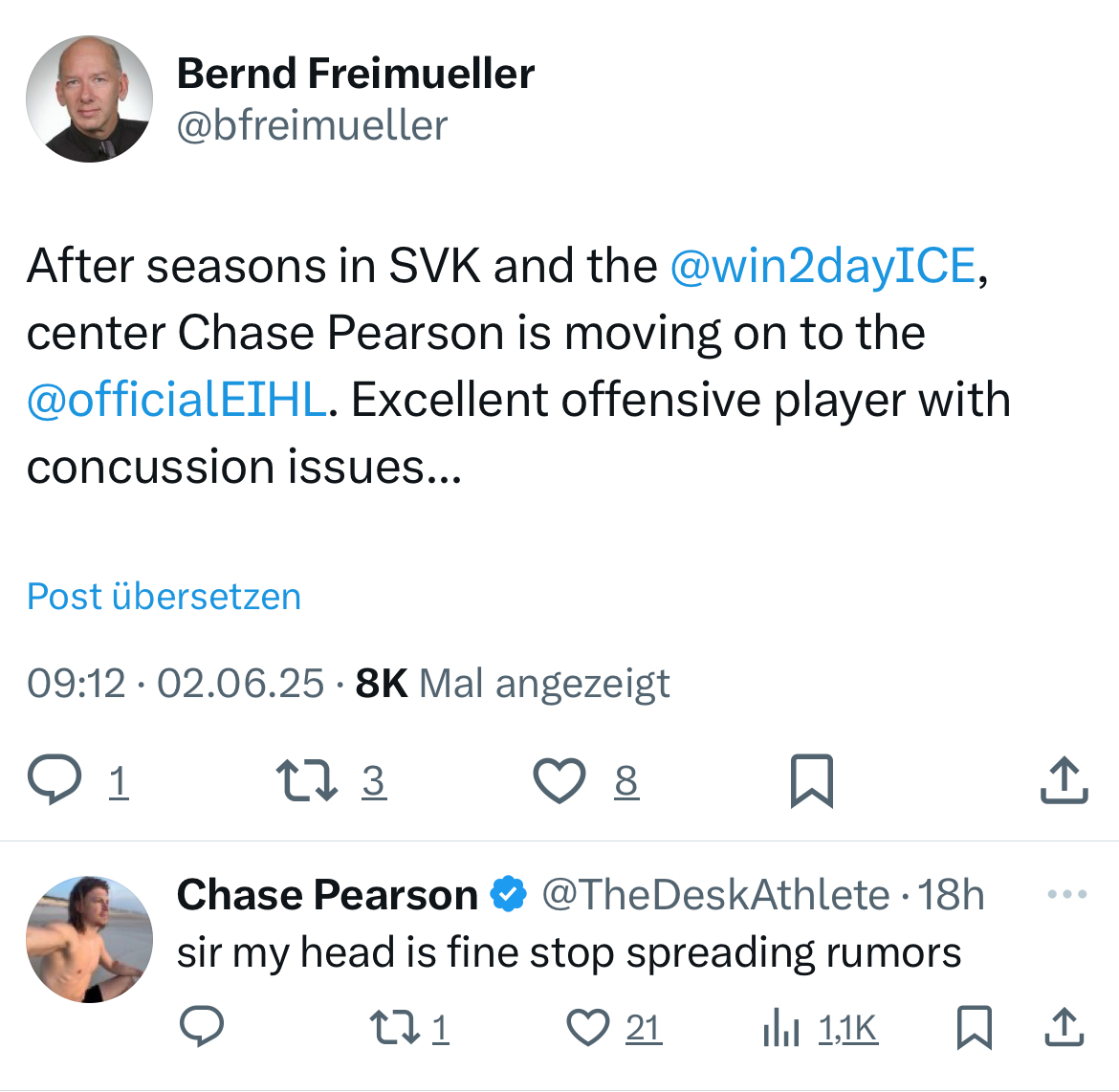Open Chase Pearson's profile picture

click(x=89, y=939)
